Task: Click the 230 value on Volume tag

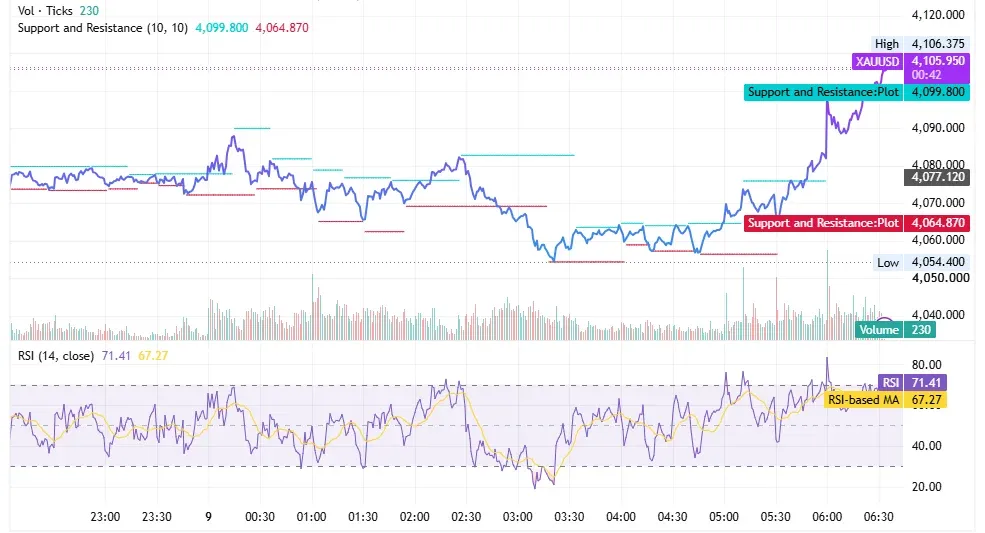Action: coord(921,330)
